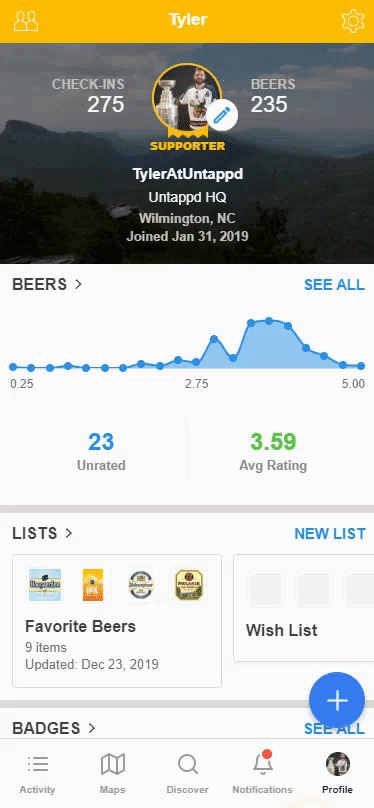The width and height of the screenshot is (374, 808).
Task: Open the Maps tab
Action: click(112, 773)
